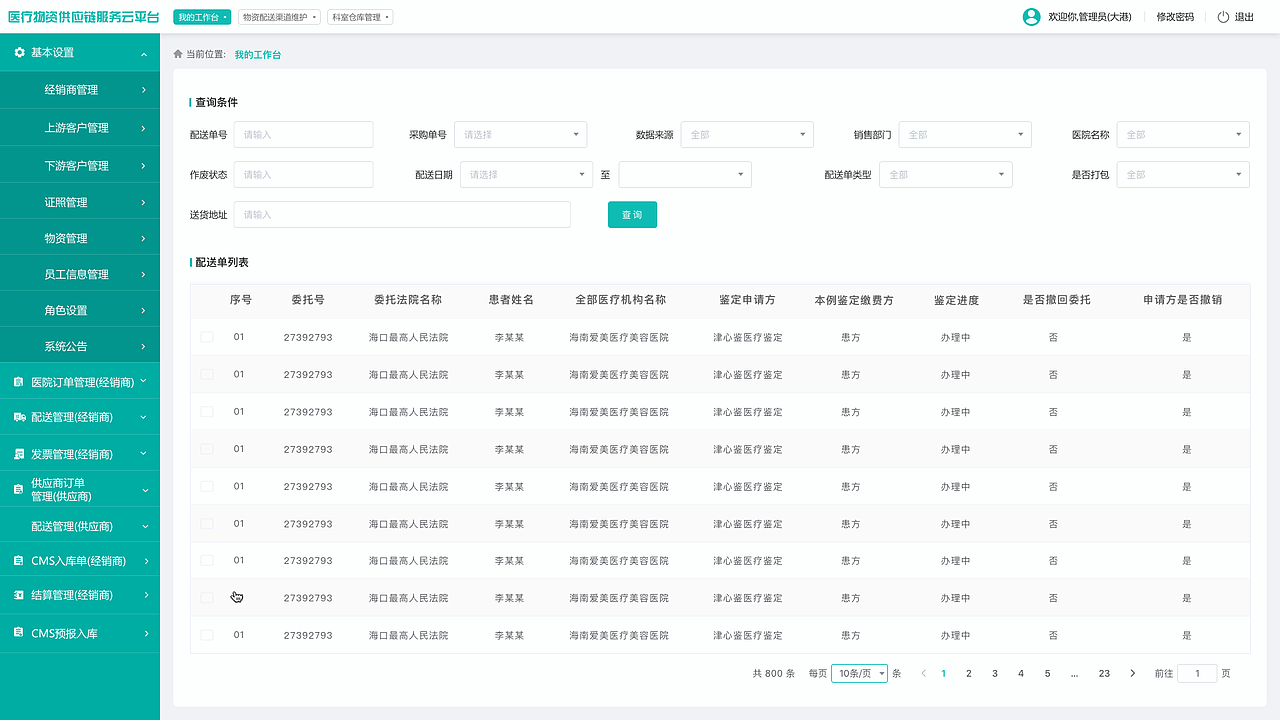Click the 配送单号 input field
The image size is (1280, 720).
(303, 134)
